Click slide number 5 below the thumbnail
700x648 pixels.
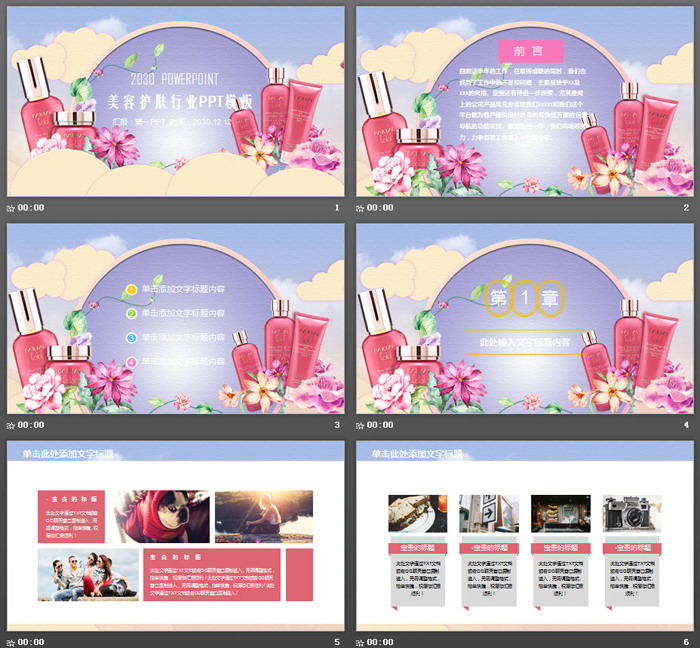(x=336, y=641)
